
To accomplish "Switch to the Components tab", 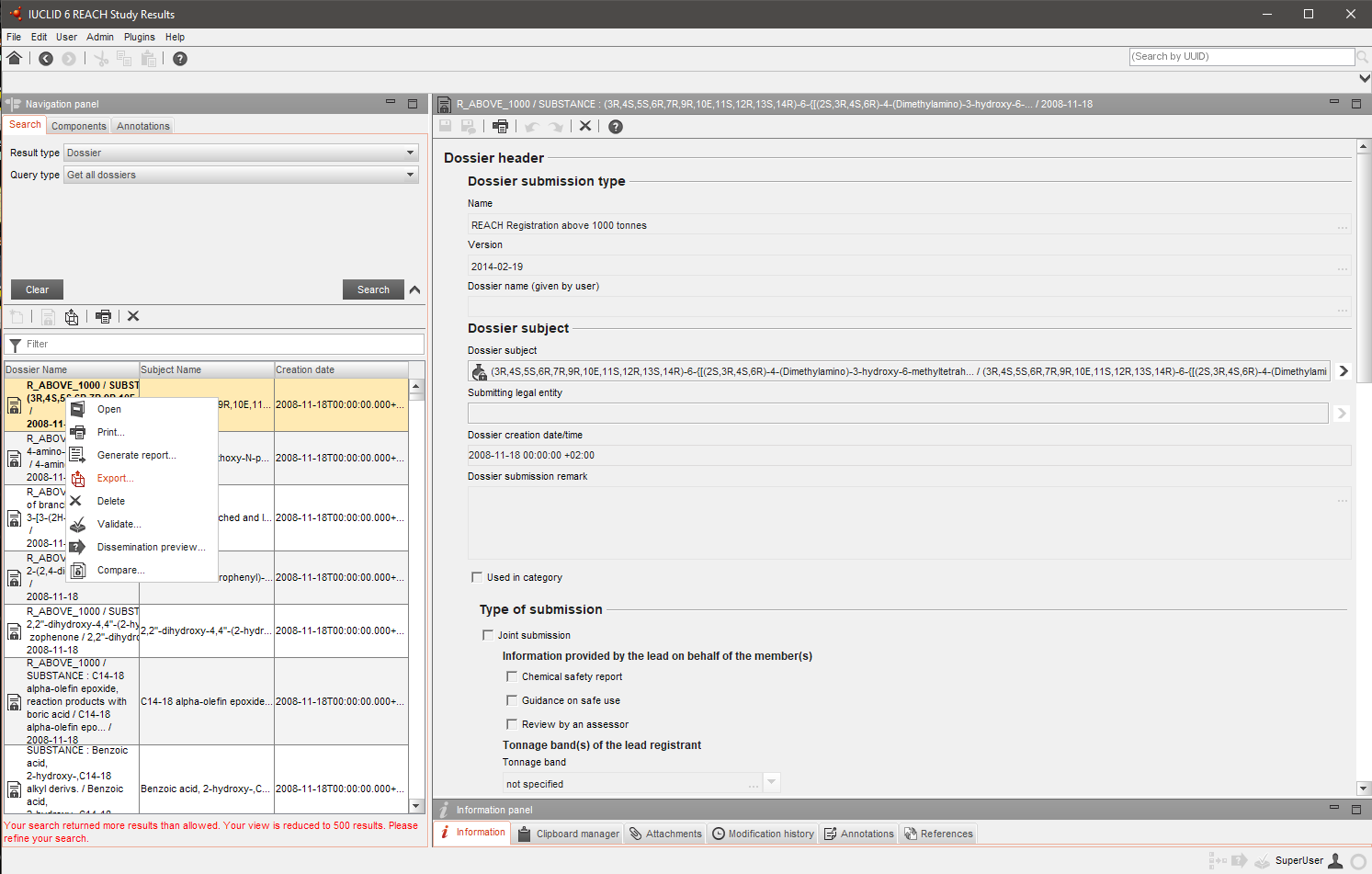I will 79,126.
